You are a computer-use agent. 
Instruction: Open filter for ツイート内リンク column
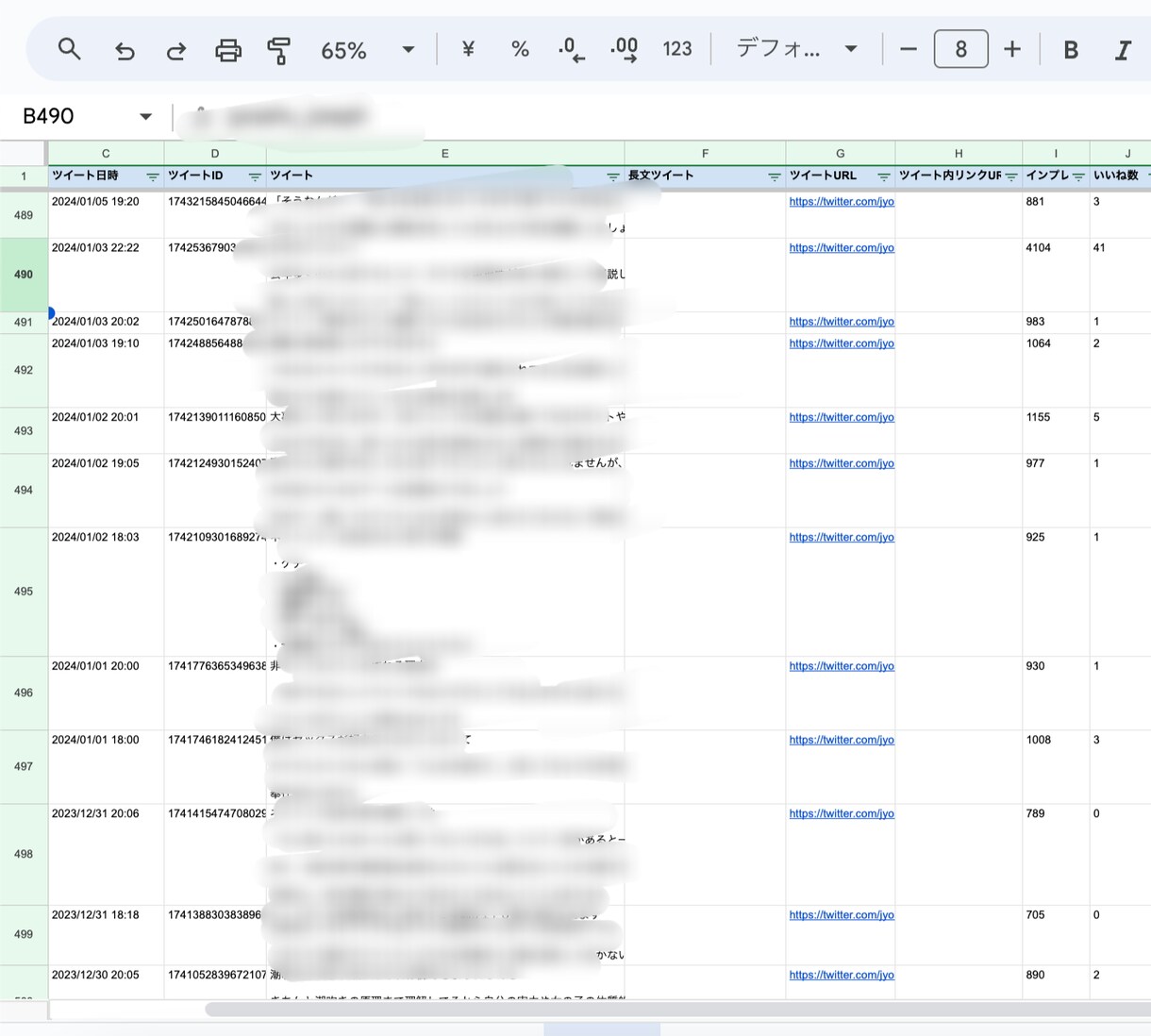click(x=1011, y=176)
